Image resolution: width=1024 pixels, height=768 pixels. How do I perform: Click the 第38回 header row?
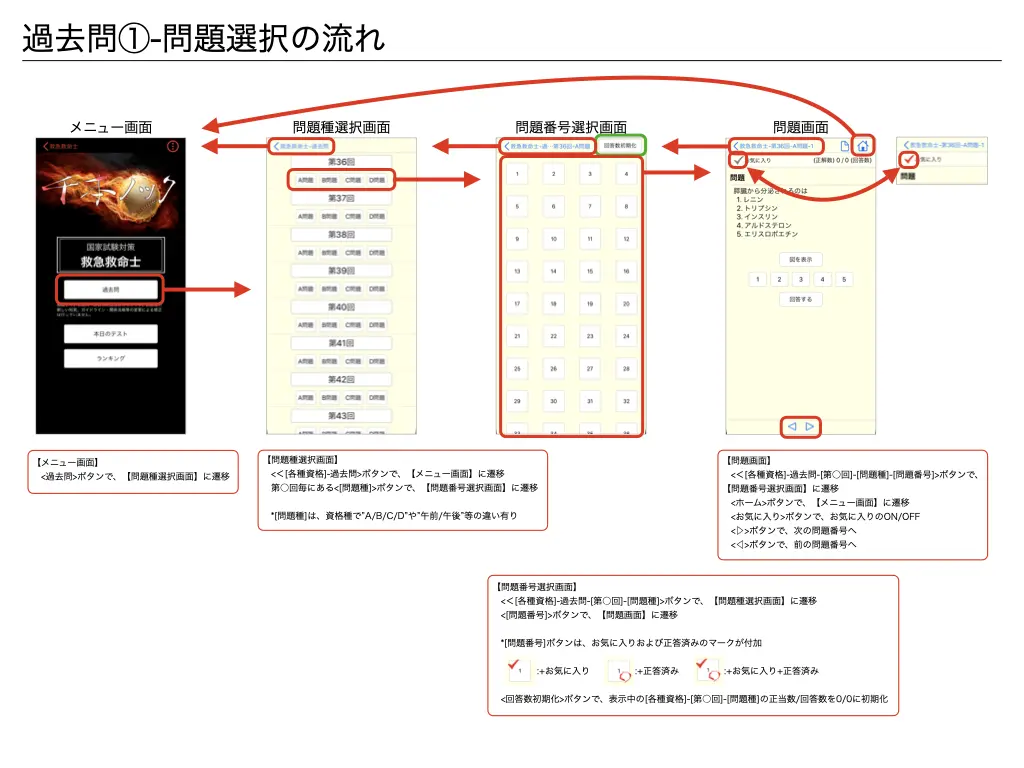click(x=341, y=234)
